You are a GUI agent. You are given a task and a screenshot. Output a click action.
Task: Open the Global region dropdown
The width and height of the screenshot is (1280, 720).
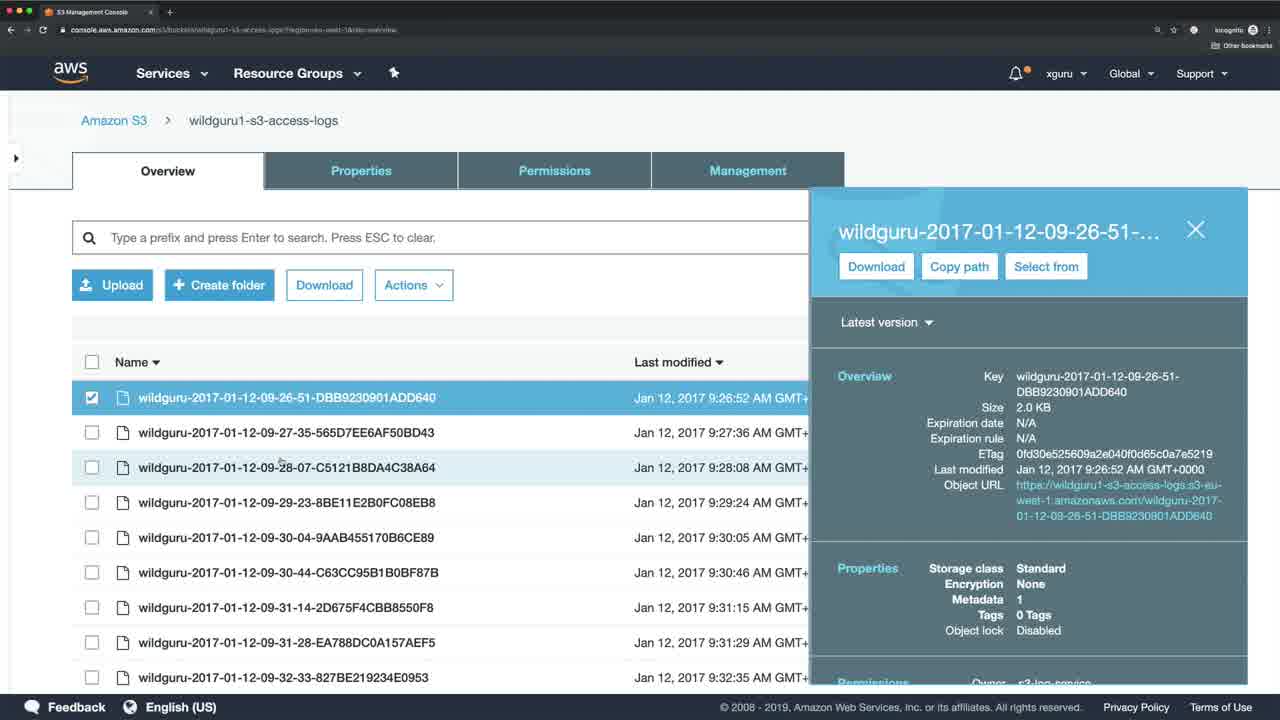1131,74
